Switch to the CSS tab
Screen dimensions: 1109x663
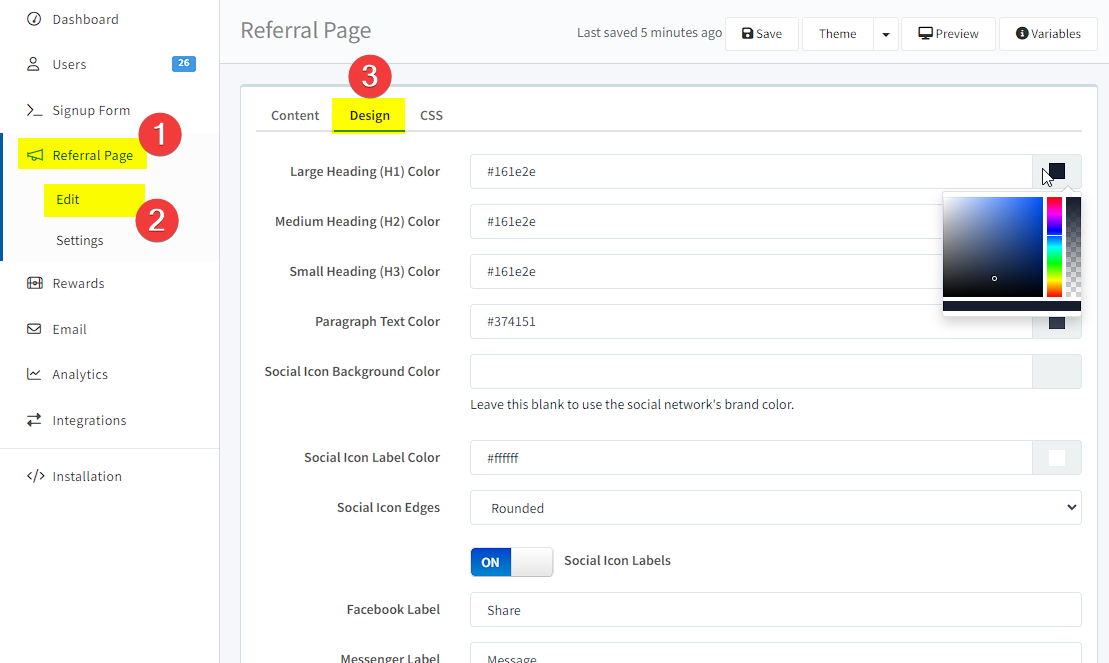431,115
